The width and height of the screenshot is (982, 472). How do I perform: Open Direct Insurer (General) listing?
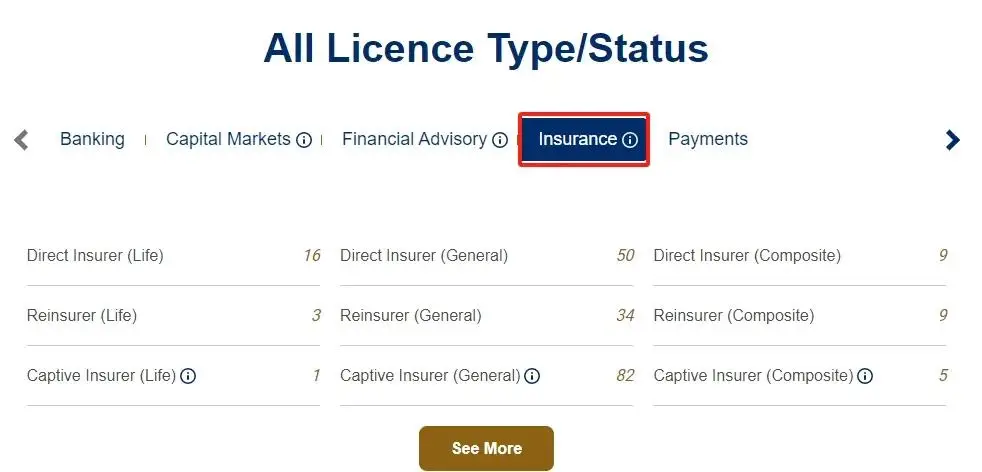424,255
